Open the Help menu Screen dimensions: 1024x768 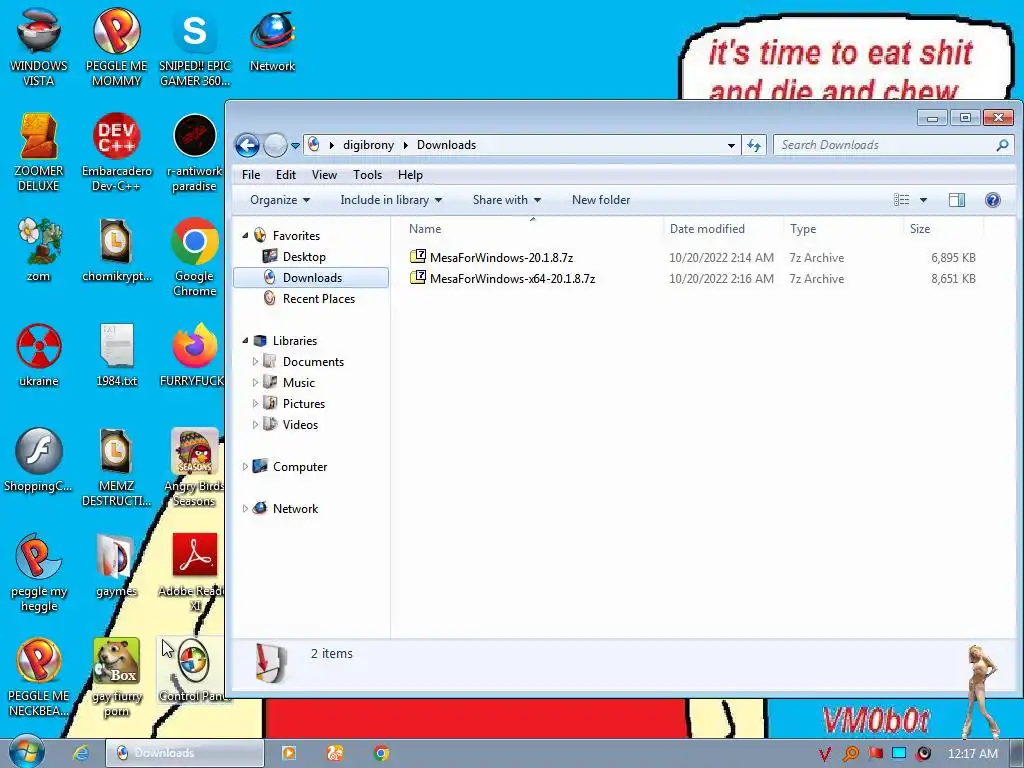click(410, 175)
